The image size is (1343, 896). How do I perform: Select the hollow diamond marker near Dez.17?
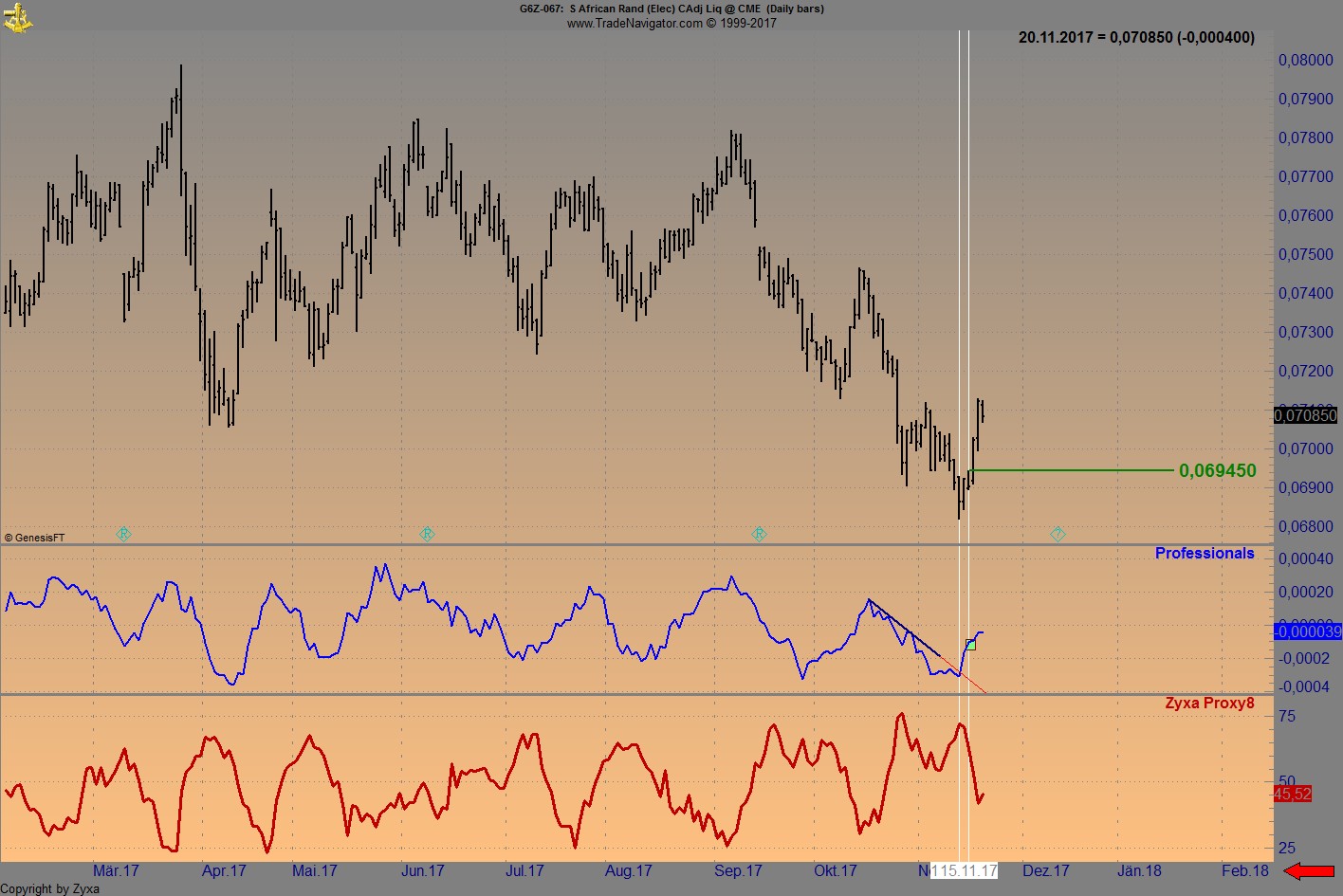[x=1057, y=534]
